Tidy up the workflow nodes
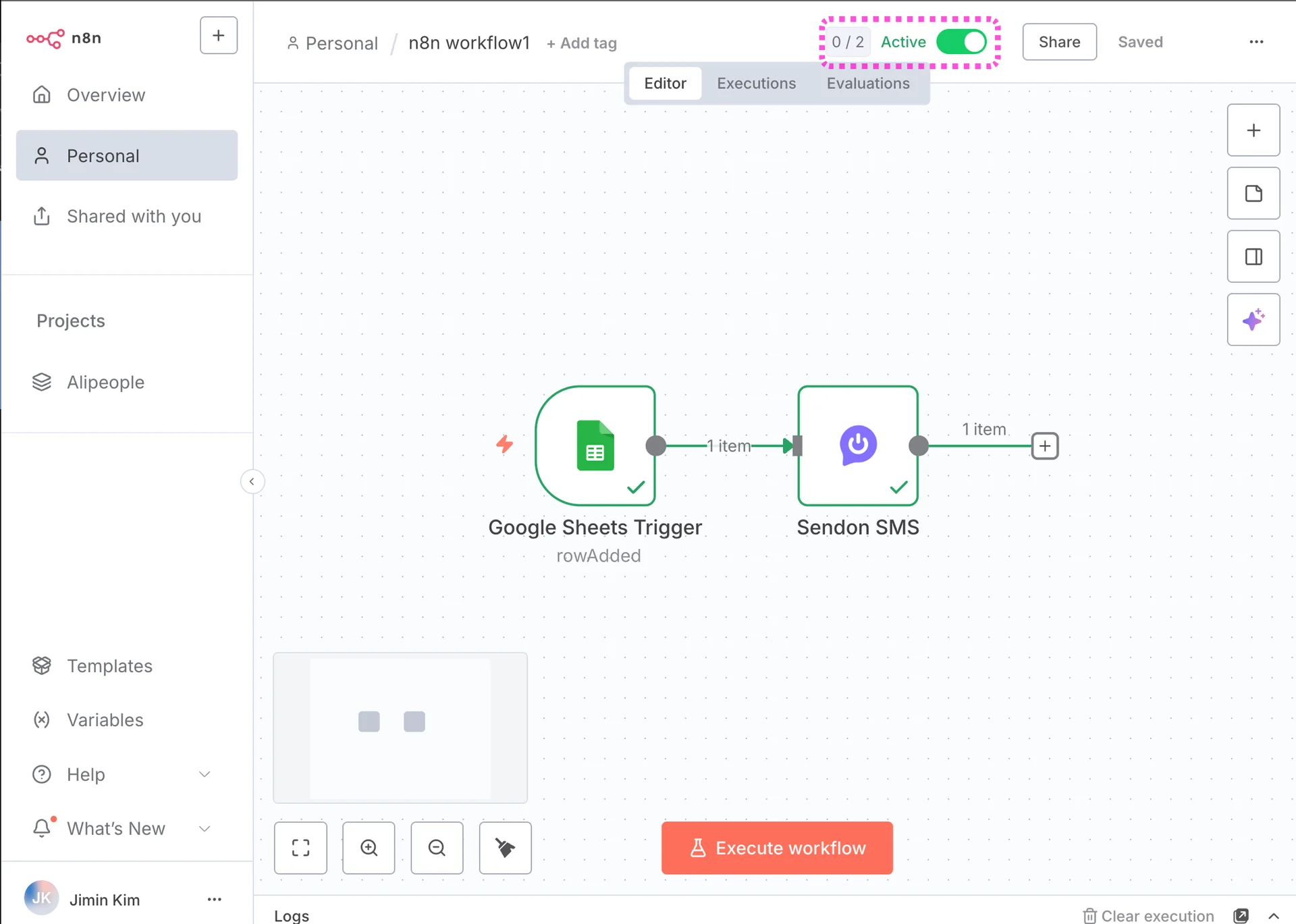The image size is (1296, 924). point(505,848)
